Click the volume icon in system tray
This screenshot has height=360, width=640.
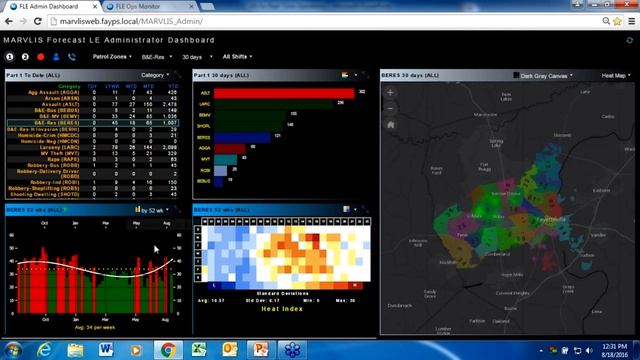click(589, 351)
